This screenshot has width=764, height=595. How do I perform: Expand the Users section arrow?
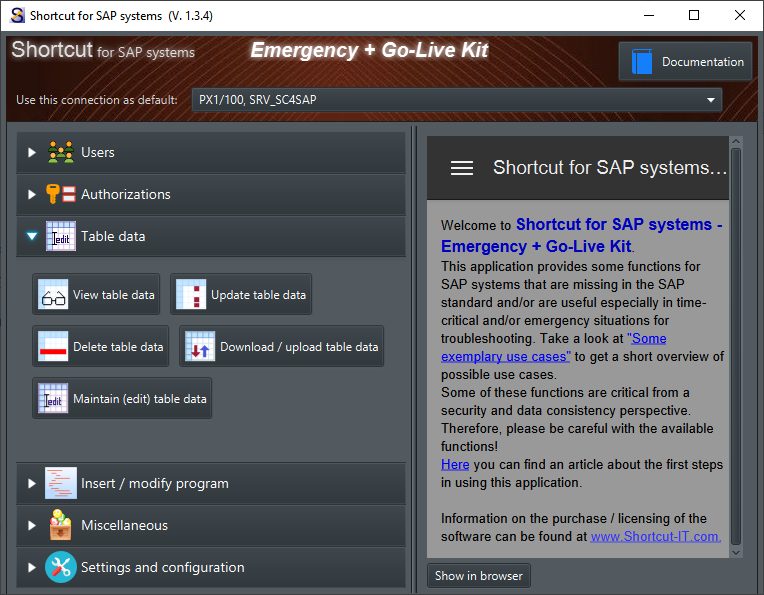(x=32, y=153)
